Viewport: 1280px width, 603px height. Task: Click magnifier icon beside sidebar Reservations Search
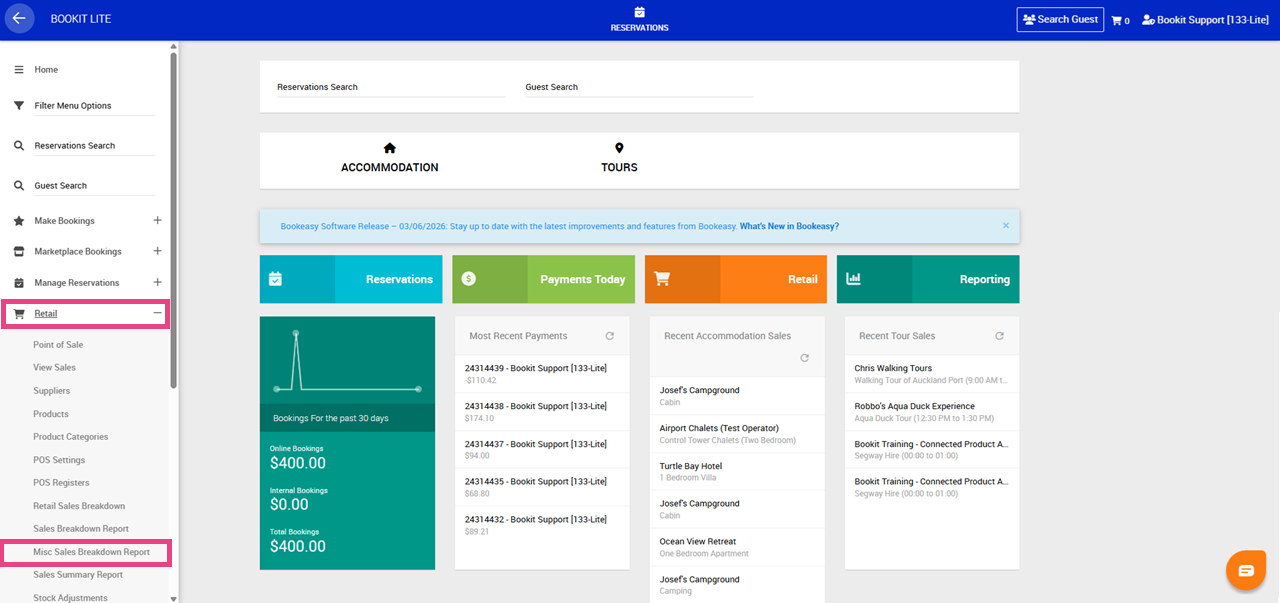[x=19, y=145]
